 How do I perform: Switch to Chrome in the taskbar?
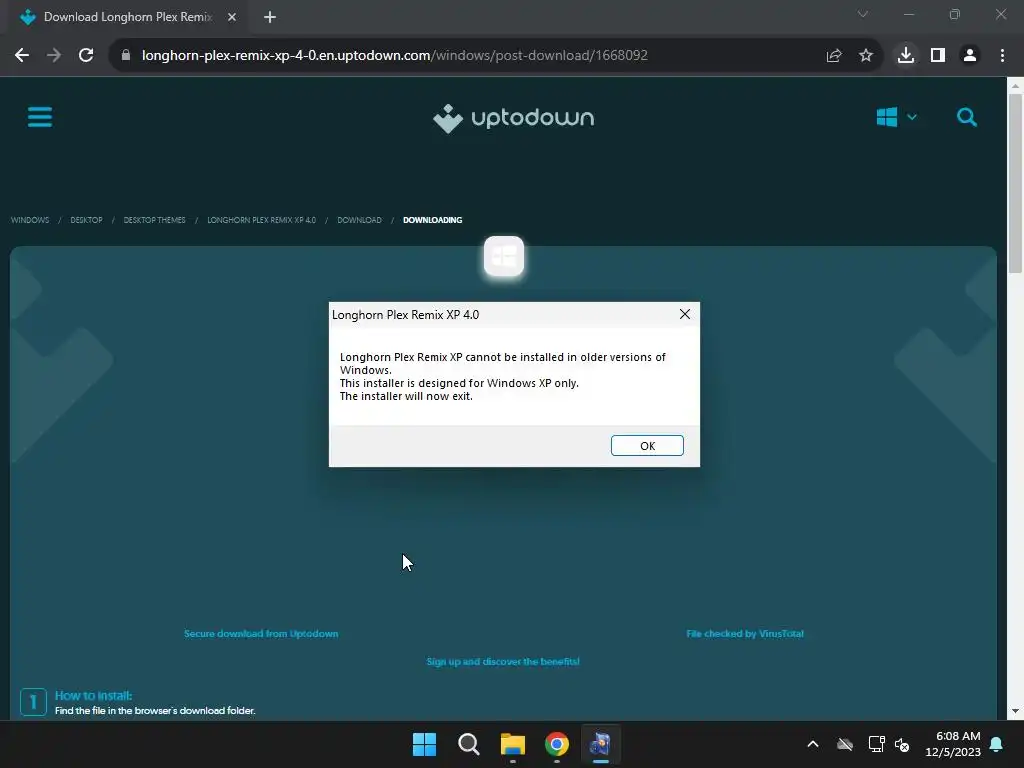click(x=556, y=744)
